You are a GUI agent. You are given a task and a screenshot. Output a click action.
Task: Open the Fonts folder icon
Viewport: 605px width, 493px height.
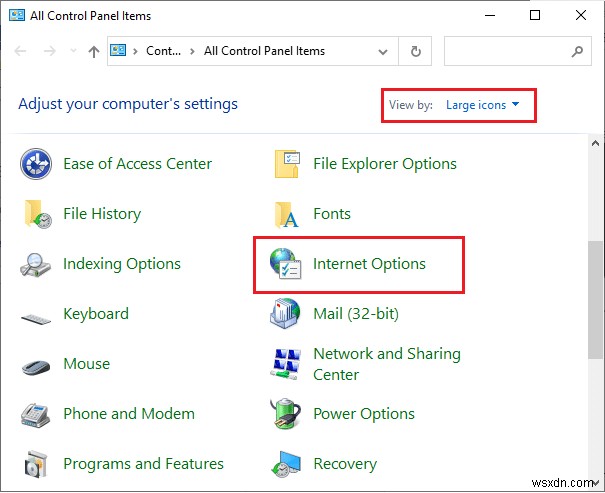click(287, 214)
